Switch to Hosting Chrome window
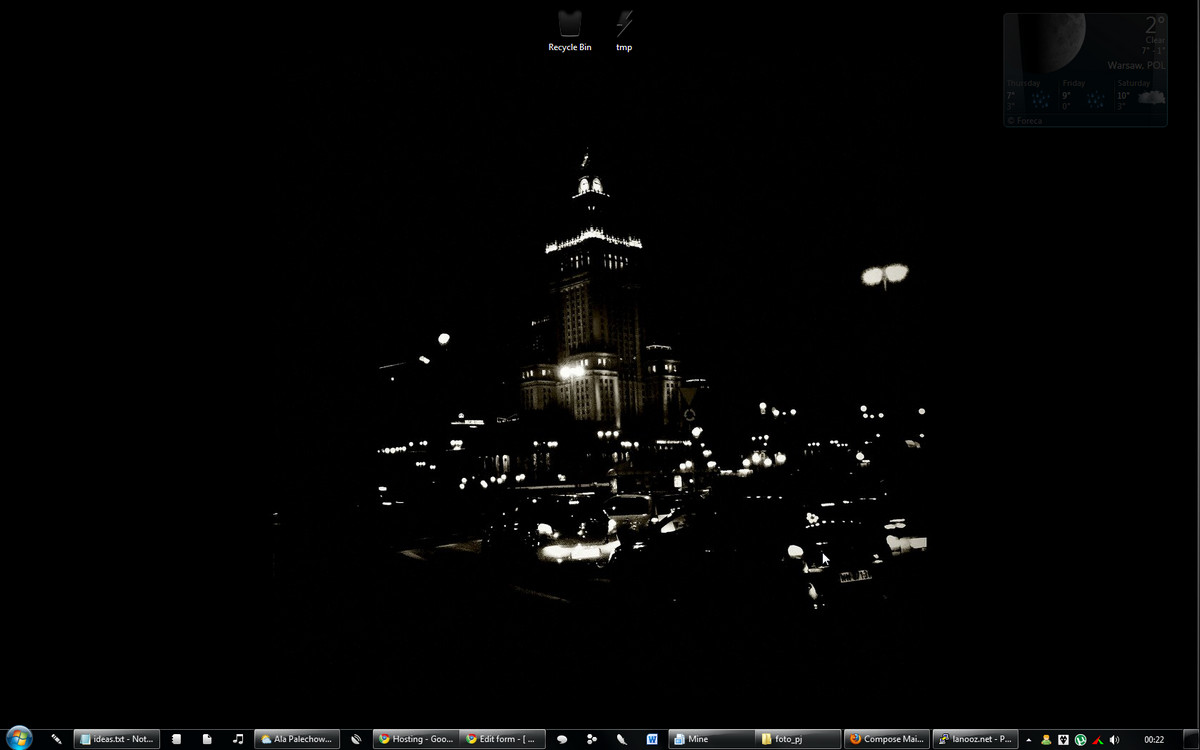 [414, 739]
